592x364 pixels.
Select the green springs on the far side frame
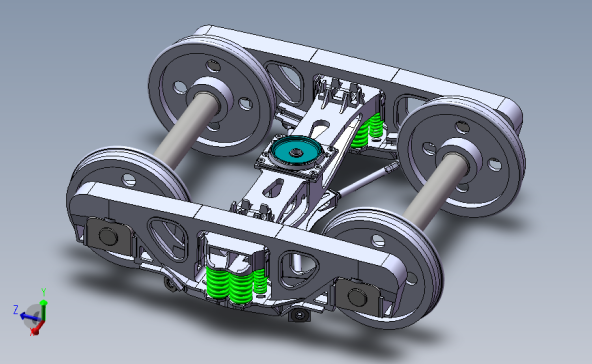coord(367,131)
